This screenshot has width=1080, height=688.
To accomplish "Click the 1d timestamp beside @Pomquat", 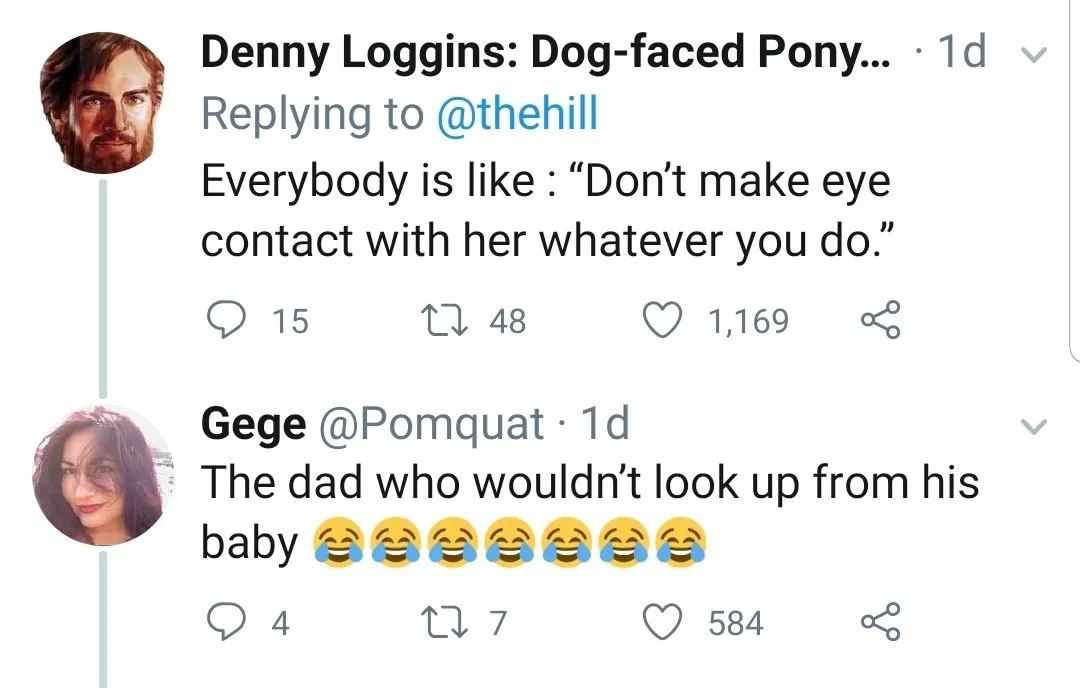I will tap(604, 425).
